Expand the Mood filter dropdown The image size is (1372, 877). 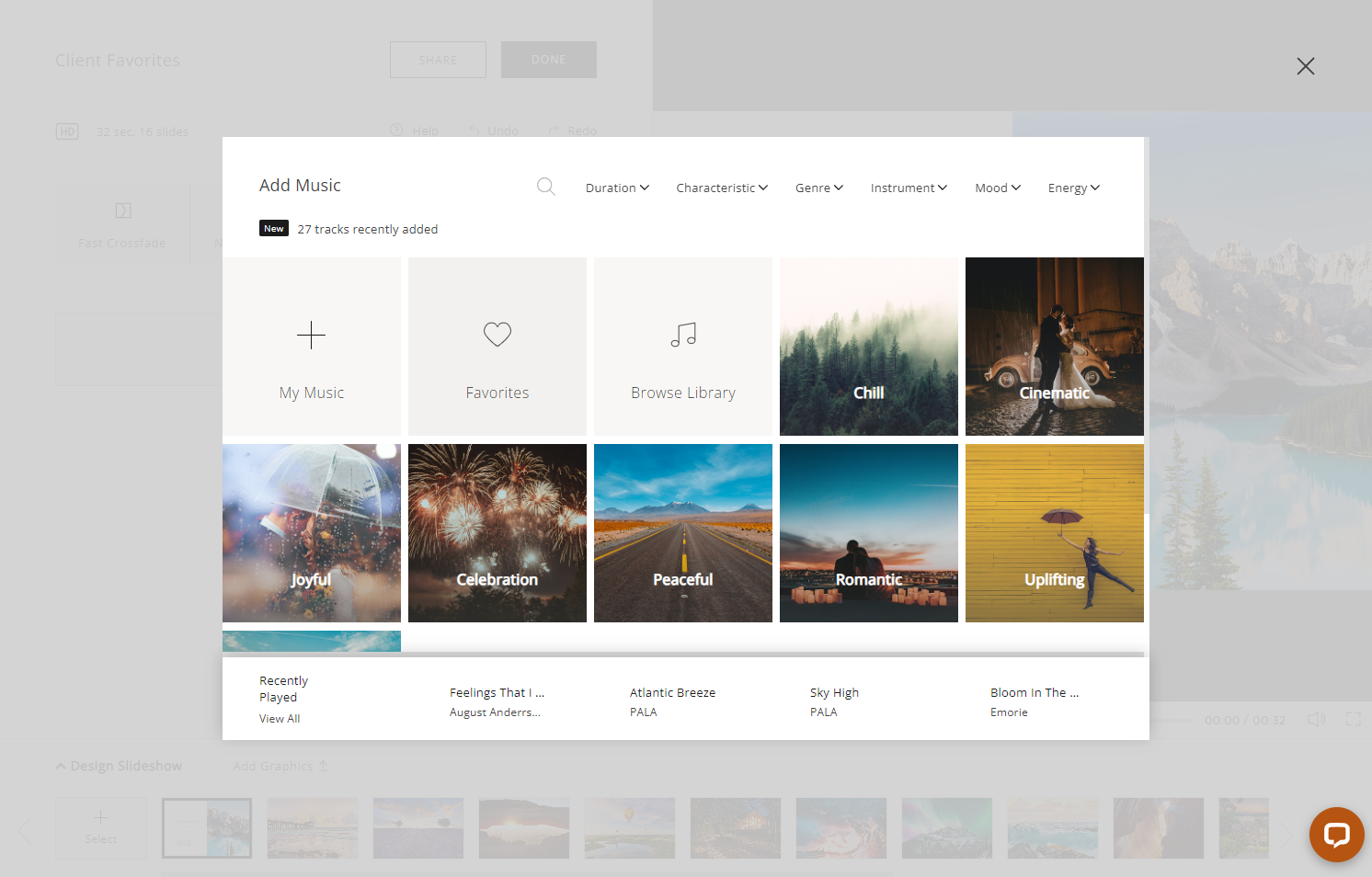click(x=998, y=188)
